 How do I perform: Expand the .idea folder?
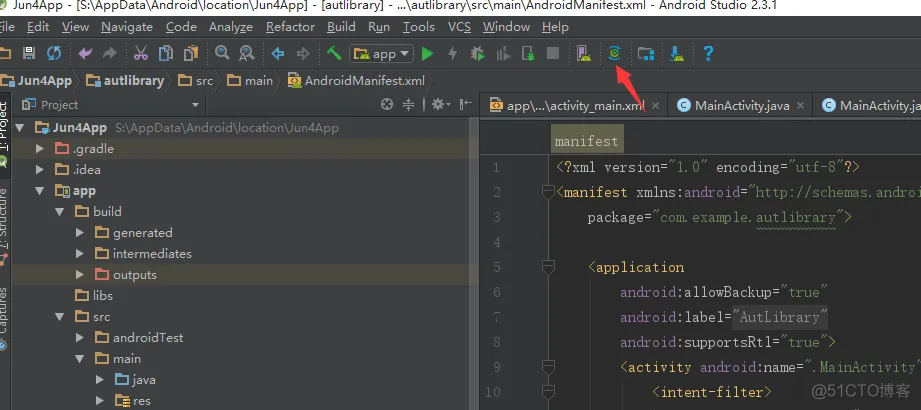click(39, 170)
